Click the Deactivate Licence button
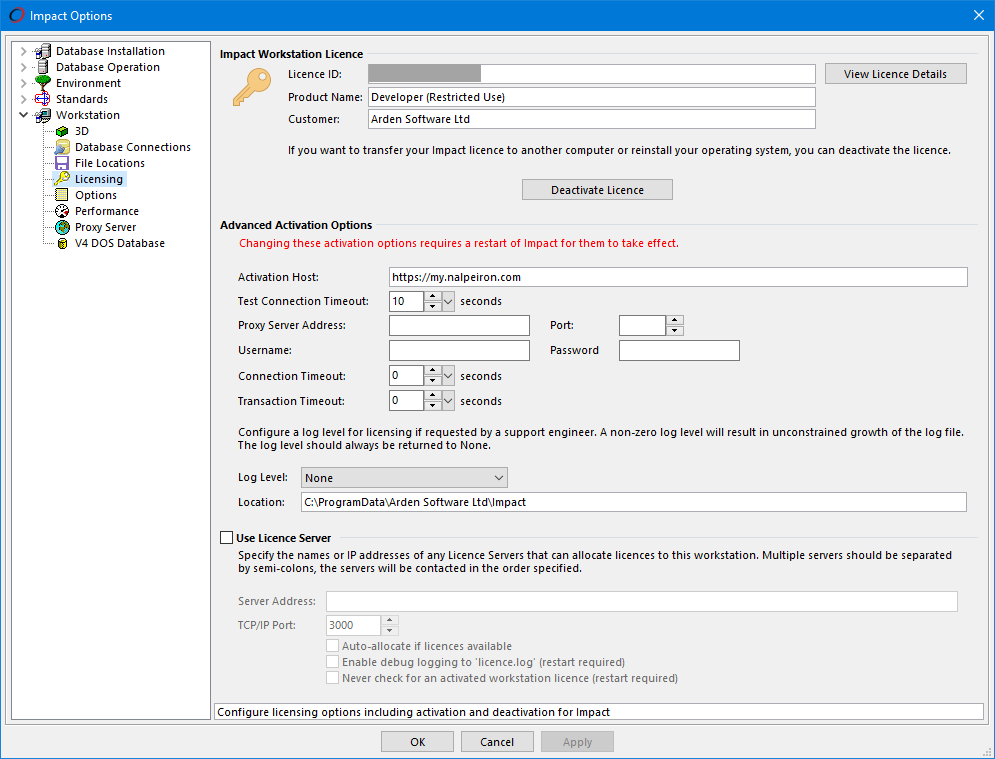This screenshot has height=759, width=995. click(x=597, y=190)
